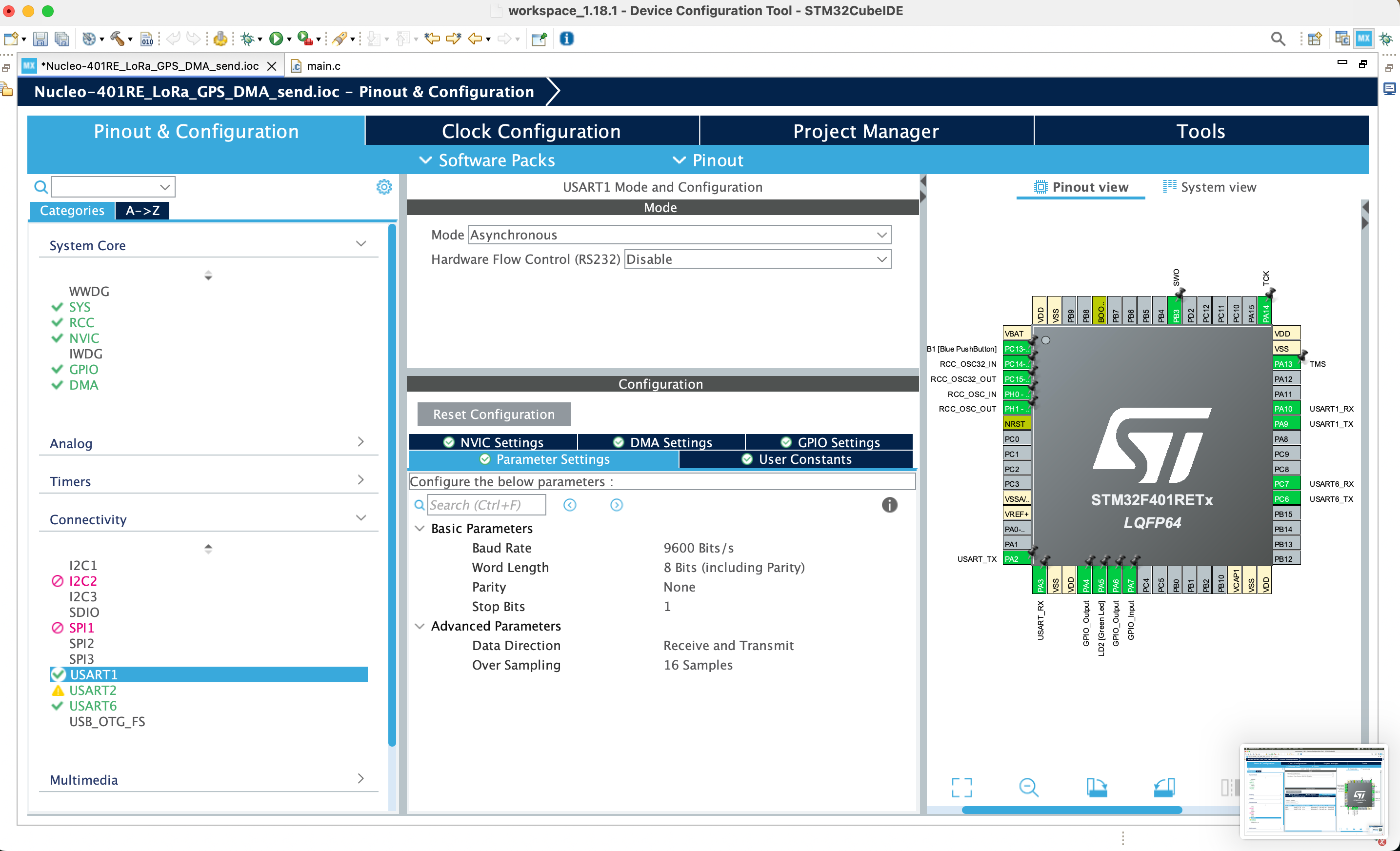Open the User Constants tab
The width and height of the screenshot is (1400, 851).
pyautogui.click(x=796, y=459)
